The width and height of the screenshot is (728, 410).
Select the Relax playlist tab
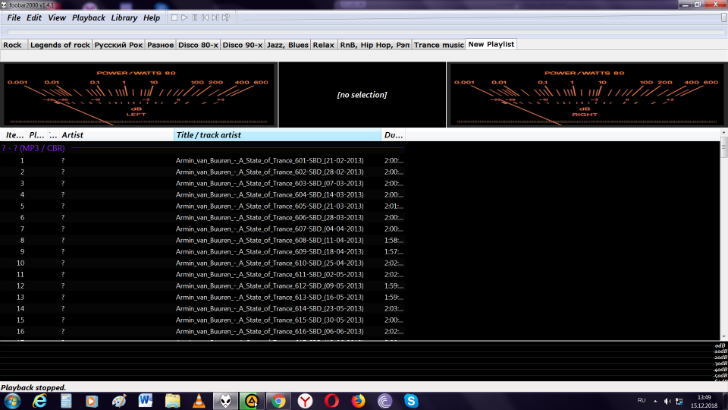click(324, 45)
